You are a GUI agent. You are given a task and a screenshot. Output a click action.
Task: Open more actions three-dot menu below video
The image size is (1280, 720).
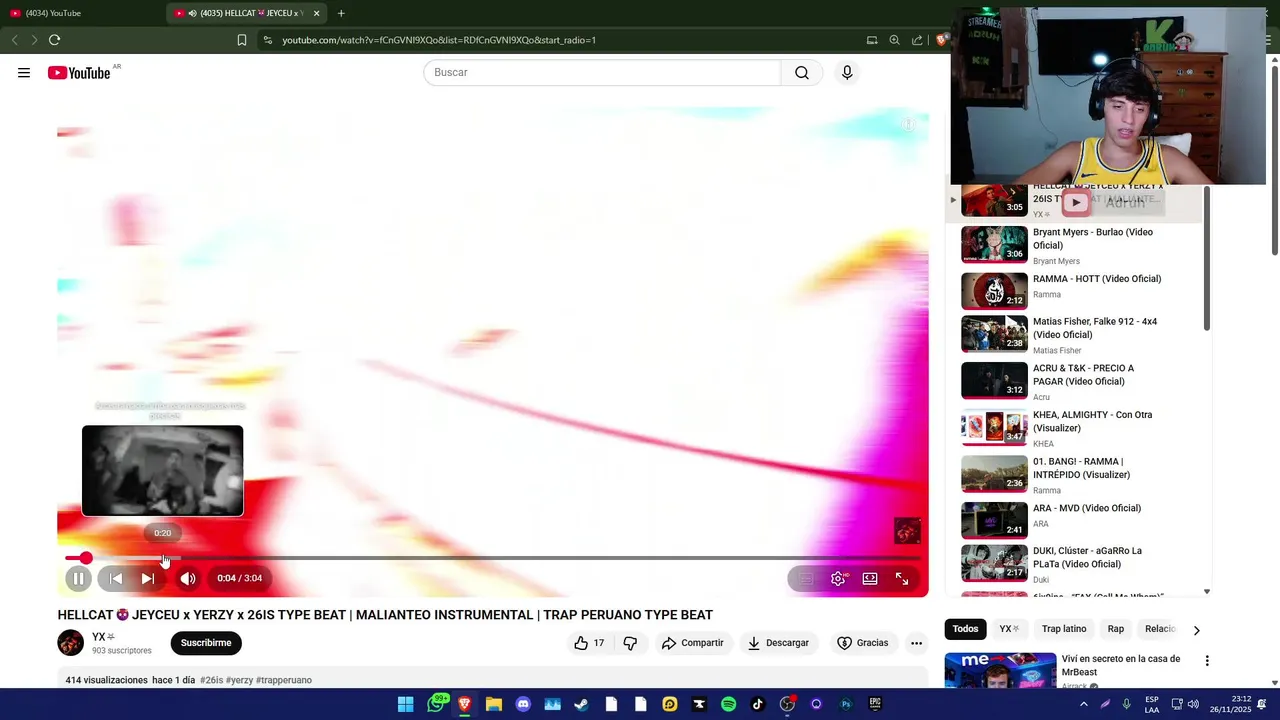coord(916,643)
